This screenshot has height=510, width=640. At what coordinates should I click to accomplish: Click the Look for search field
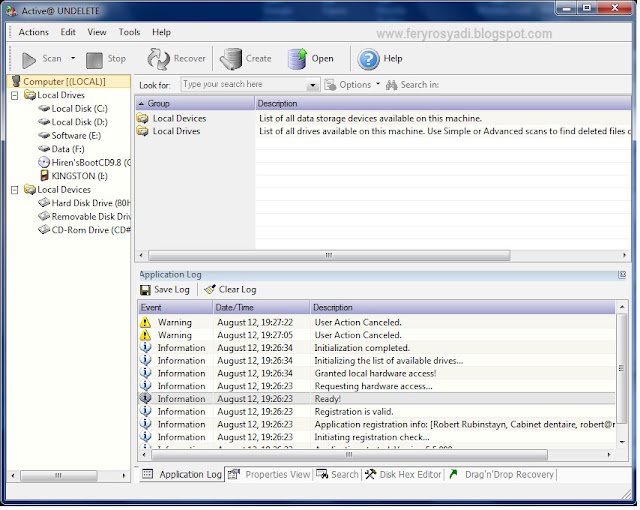coord(244,85)
